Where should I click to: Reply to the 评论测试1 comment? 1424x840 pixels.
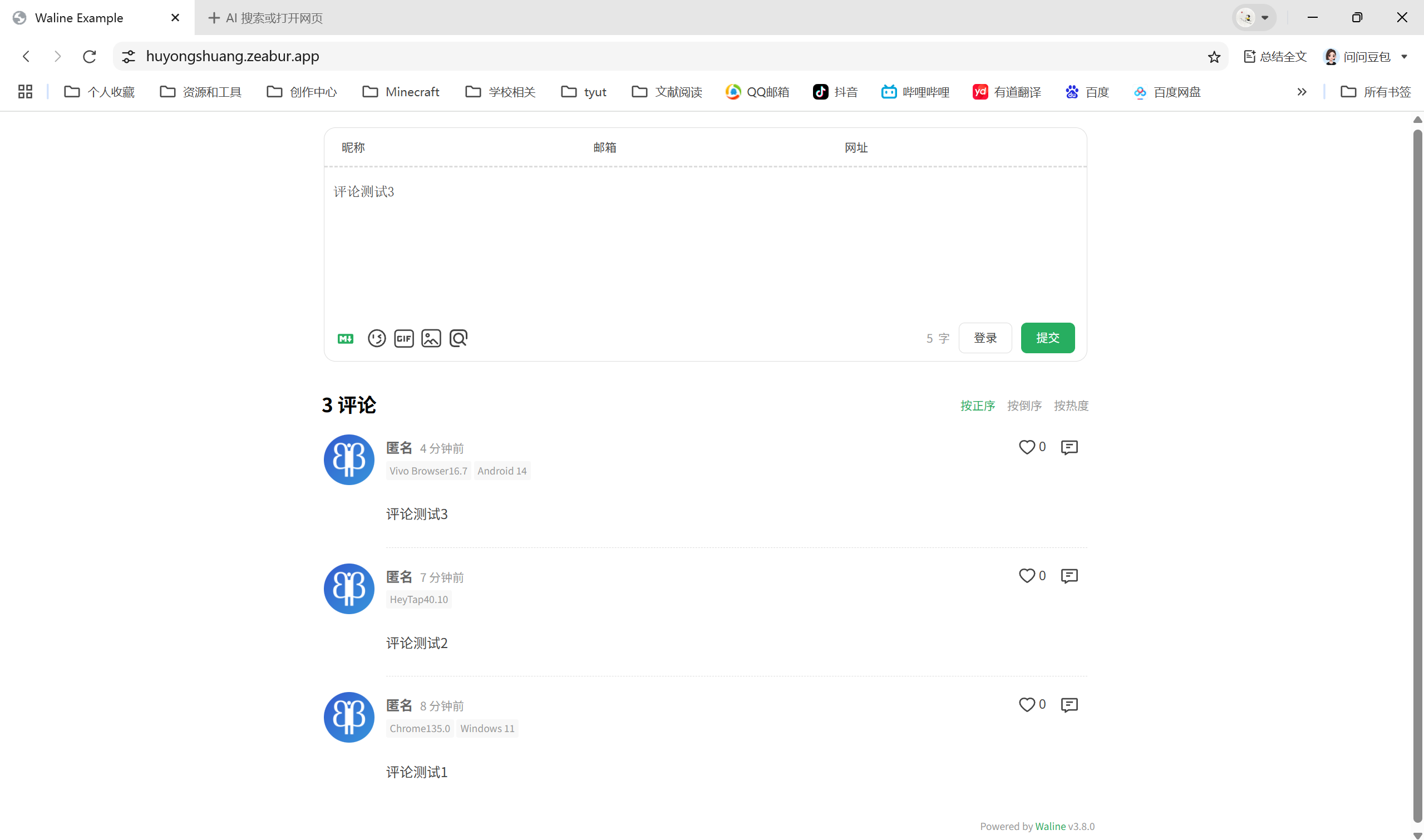pos(1069,705)
